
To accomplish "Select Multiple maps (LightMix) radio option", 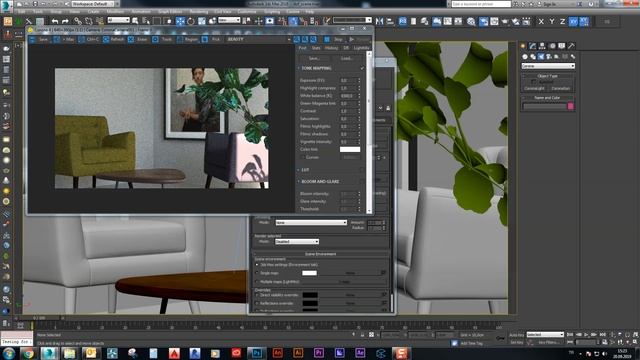I will 257,282.
